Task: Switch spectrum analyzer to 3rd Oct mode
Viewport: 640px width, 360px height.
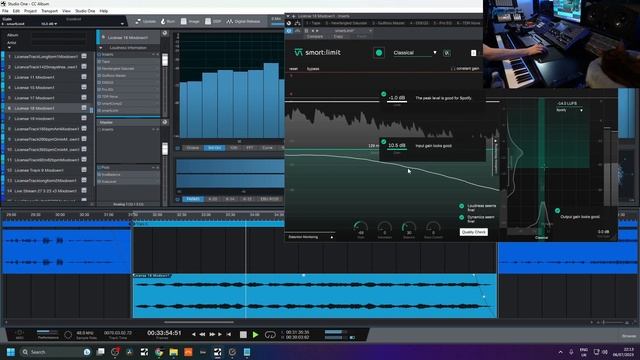Action: click(215, 148)
